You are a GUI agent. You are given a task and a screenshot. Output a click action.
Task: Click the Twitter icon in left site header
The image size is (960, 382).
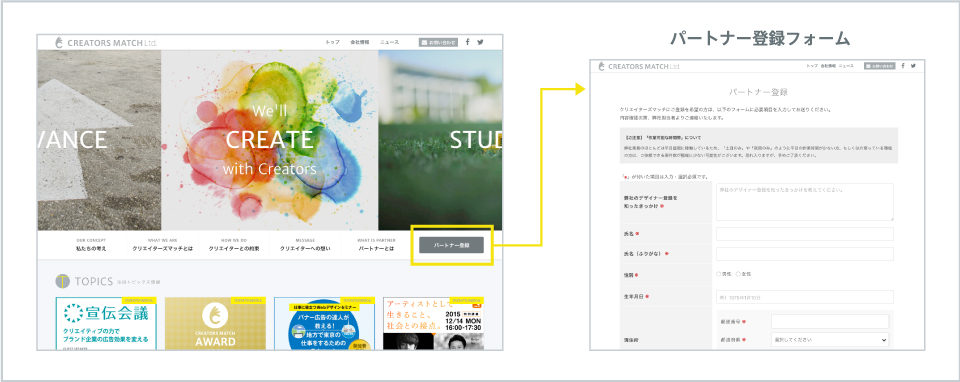481,42
